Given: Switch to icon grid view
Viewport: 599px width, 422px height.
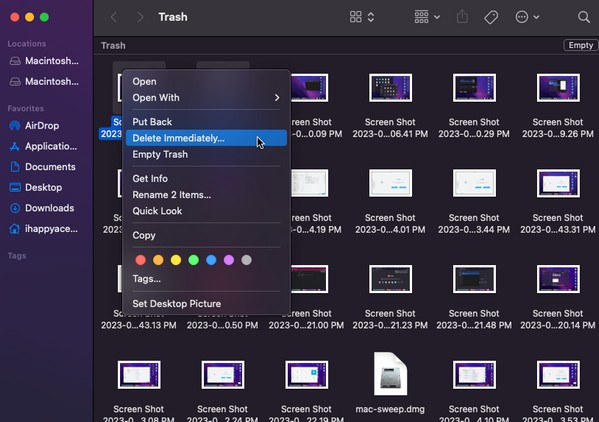Looking at the screenshot, I should click(x=356, y=17).
